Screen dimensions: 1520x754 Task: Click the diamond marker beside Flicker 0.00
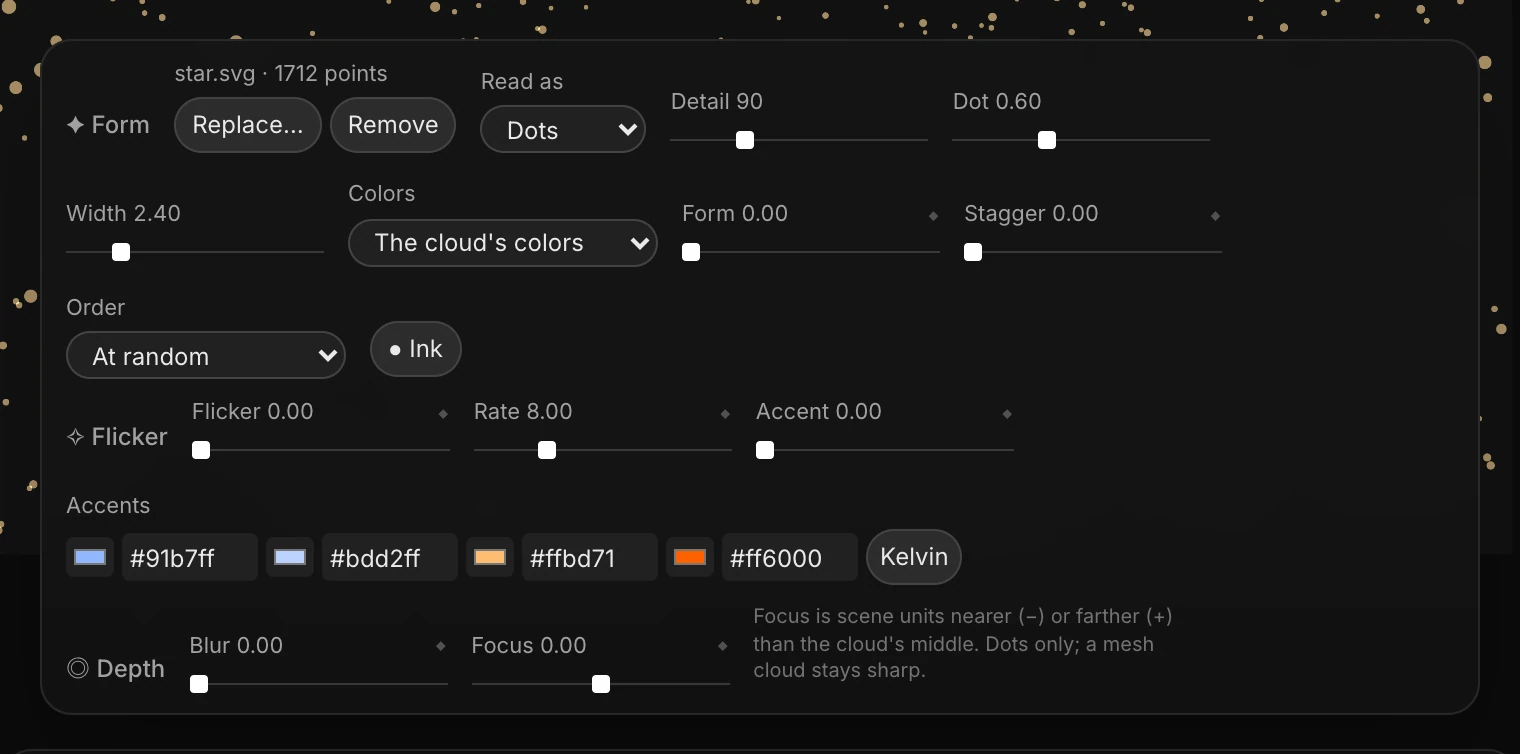pos(444,414)
